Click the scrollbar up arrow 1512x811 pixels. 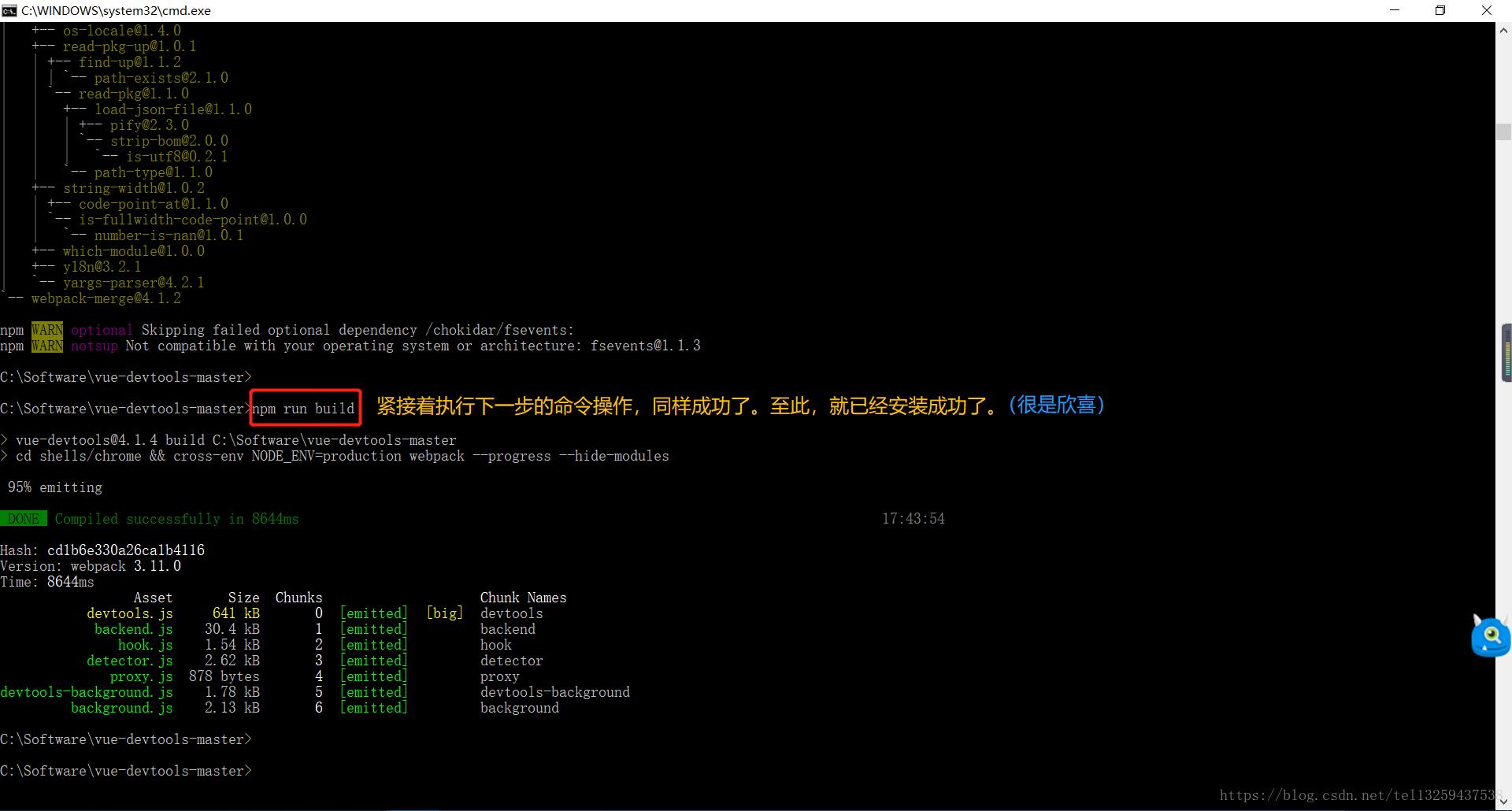tap(1503, 31)
